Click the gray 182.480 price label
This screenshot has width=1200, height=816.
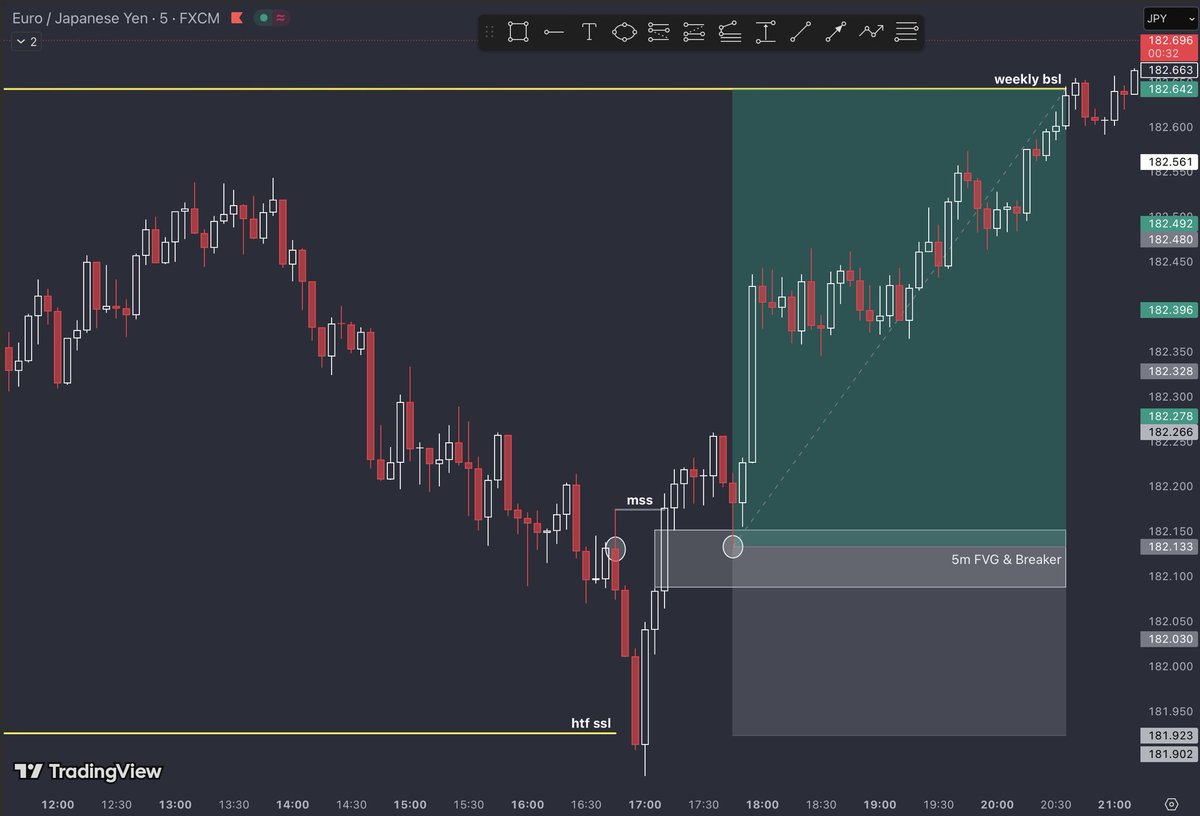click(1169, 240)
